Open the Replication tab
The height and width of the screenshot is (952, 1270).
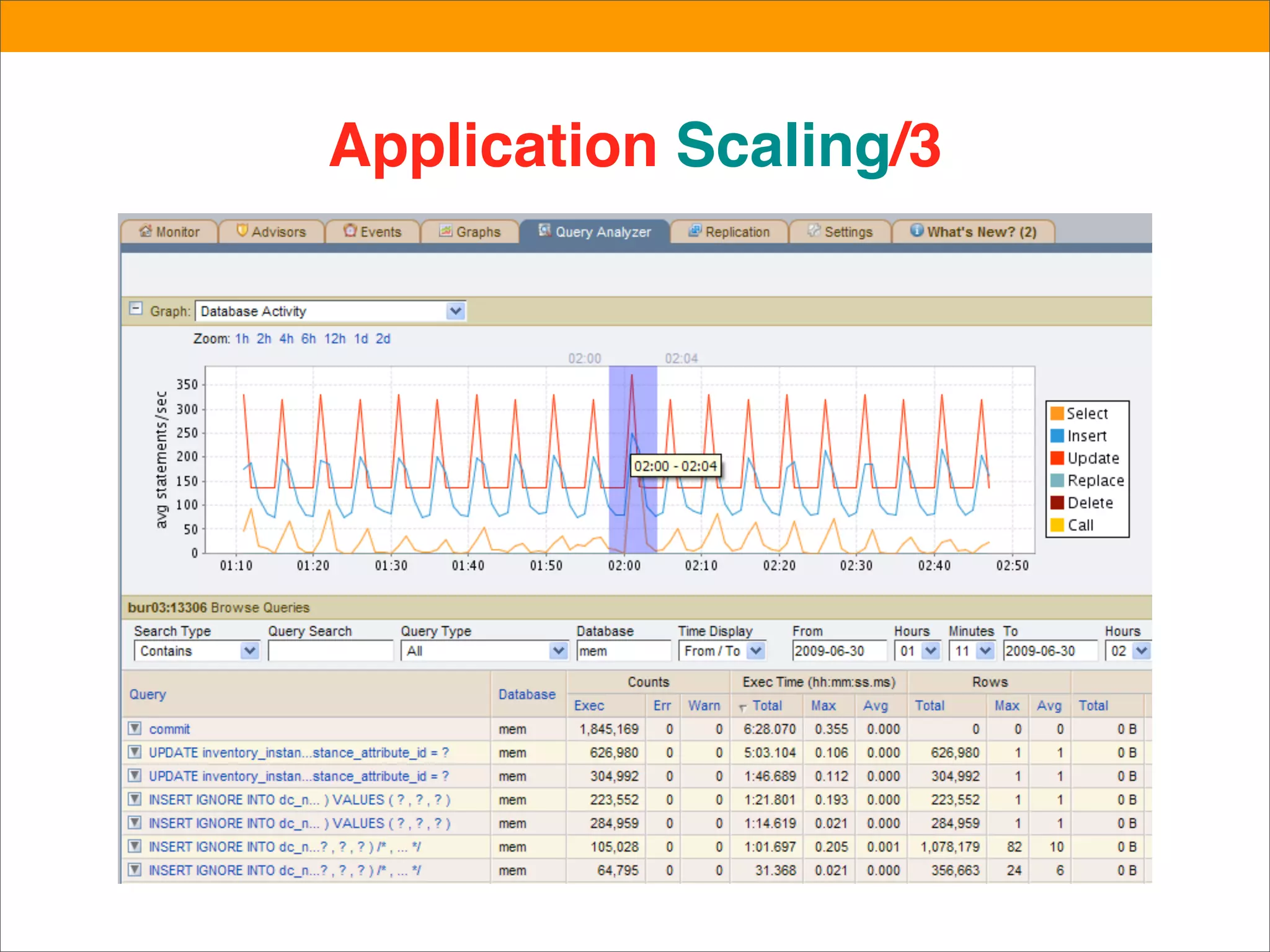[729, 232]
